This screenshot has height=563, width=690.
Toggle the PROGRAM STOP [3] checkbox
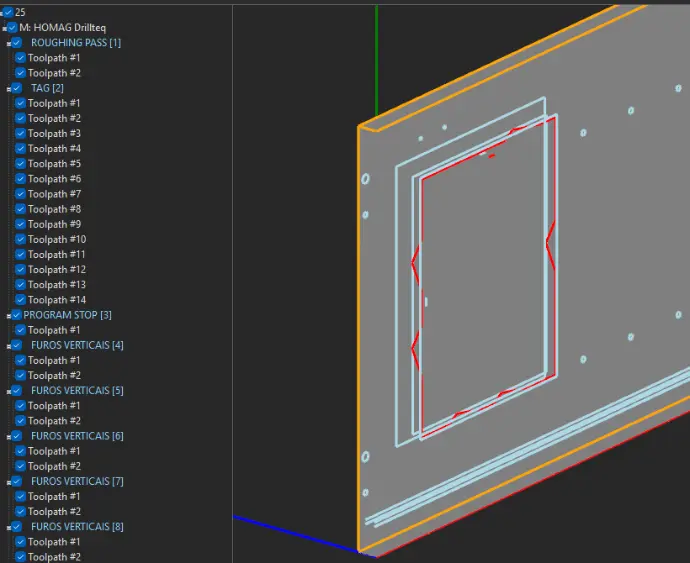pos(16,315)
